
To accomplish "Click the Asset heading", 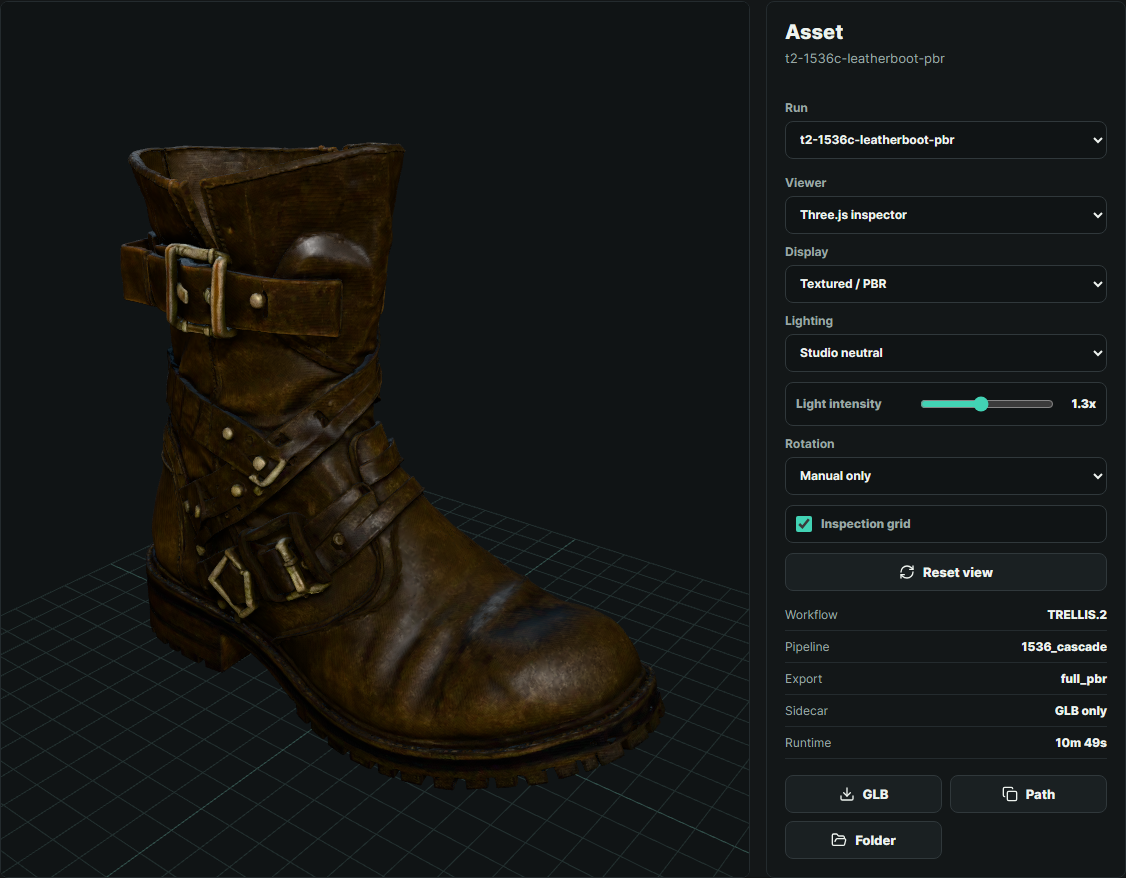I will pyautogui.click(x=814, y=32).
